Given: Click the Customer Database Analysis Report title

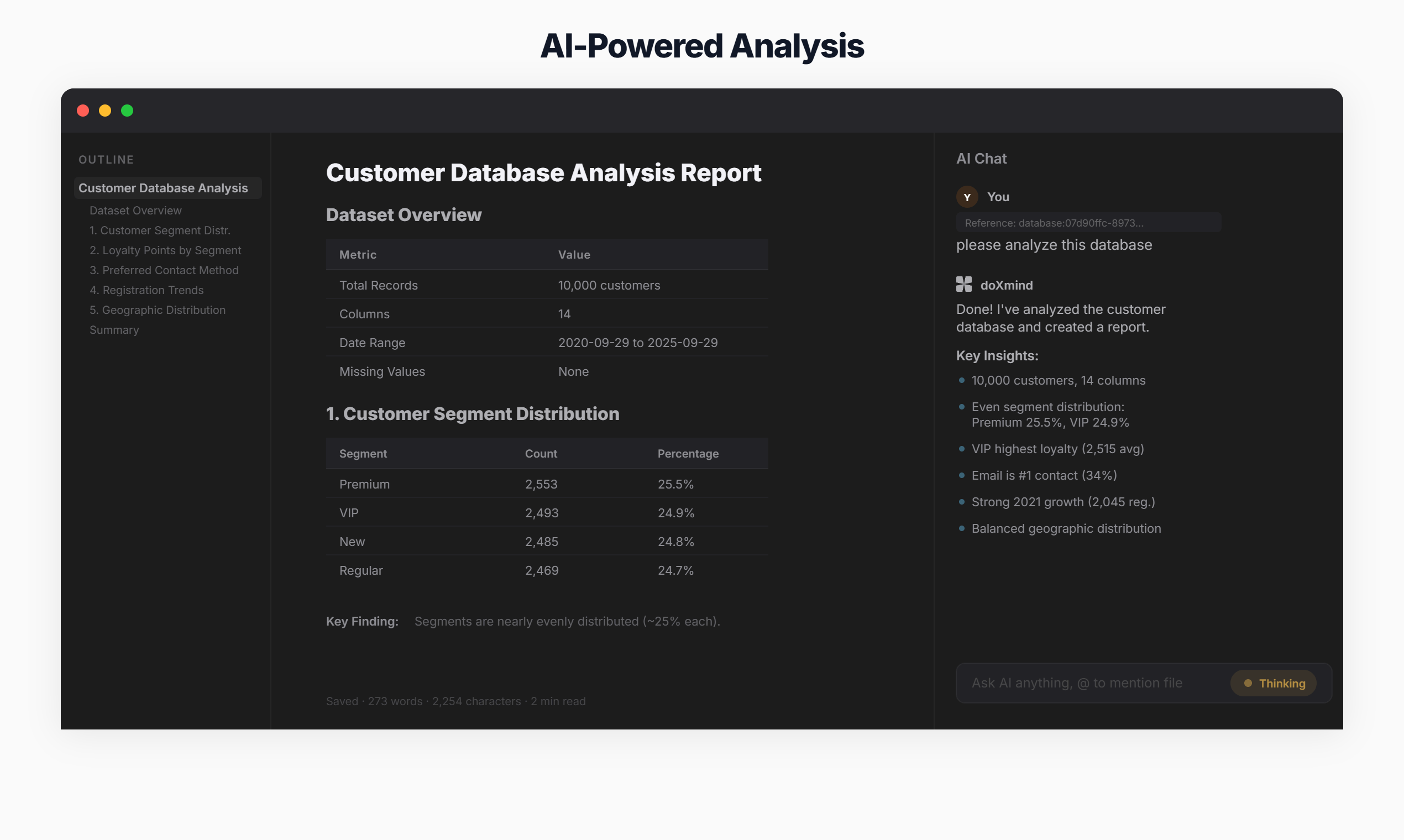Looking at the screenshot, I should pyautogui.click(x=543, y=172).
